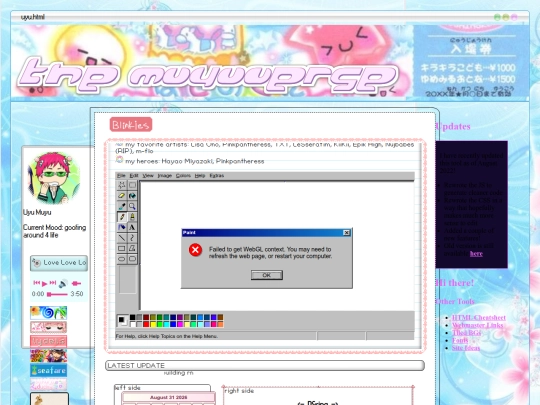Viewport: 540px width, 405px height.
Task: Open the Extras menu in Paint
Action: tap(217, 176)
